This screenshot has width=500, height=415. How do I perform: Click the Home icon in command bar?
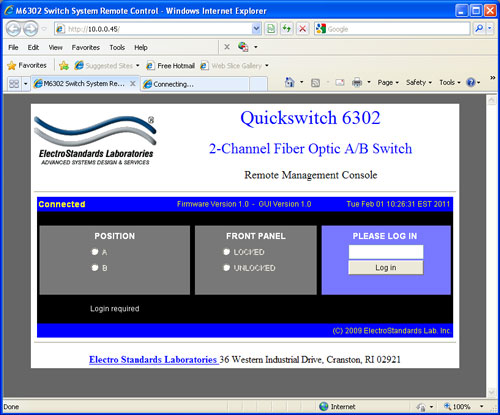click(x=290, y=82)
